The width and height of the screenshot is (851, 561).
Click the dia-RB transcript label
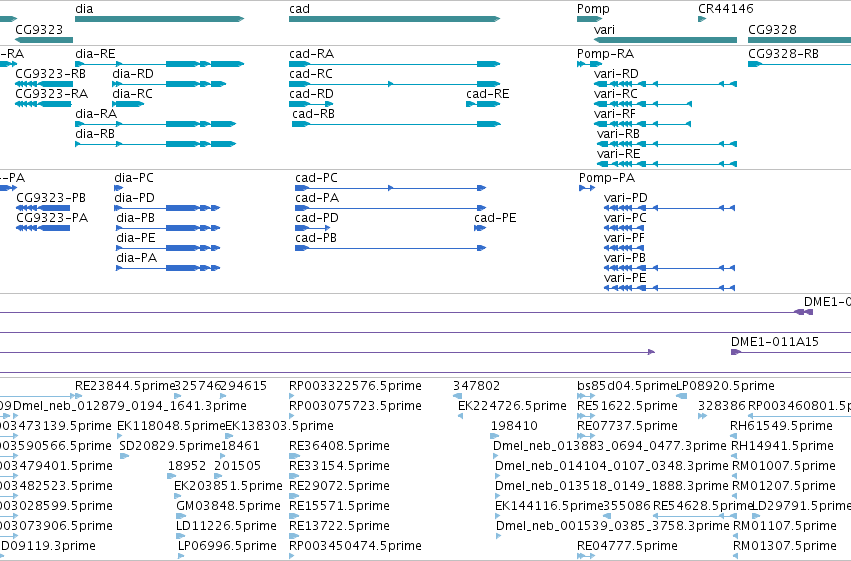pos(95,134)
